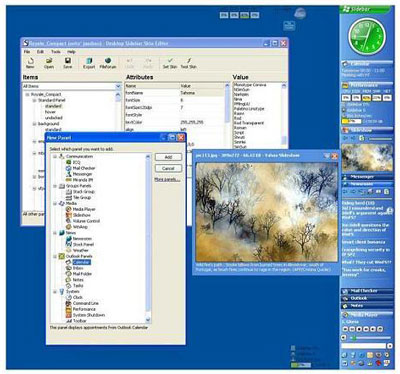Click slideshow panel progress slider in sidebar
Image resolution: width=400 pixels, height=374 pixels.
coord(380,138)
